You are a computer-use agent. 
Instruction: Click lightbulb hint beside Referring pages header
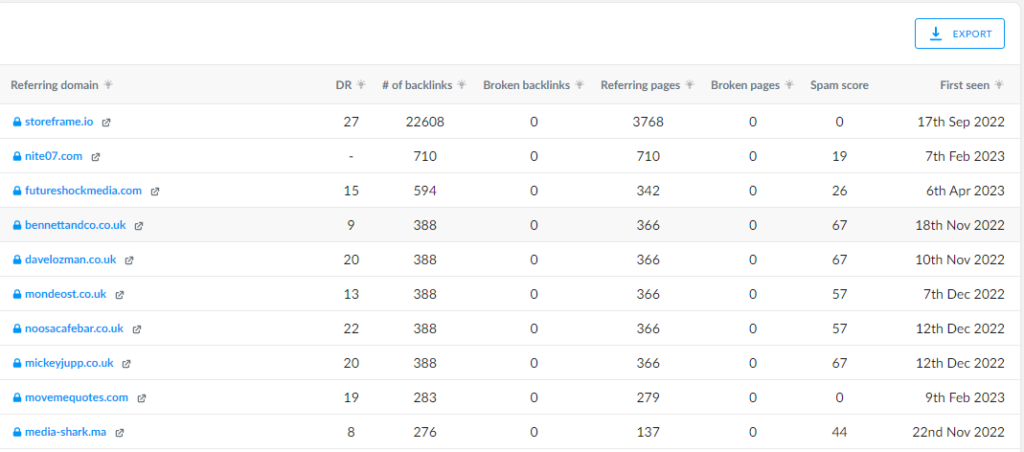(x=690, y=85)
